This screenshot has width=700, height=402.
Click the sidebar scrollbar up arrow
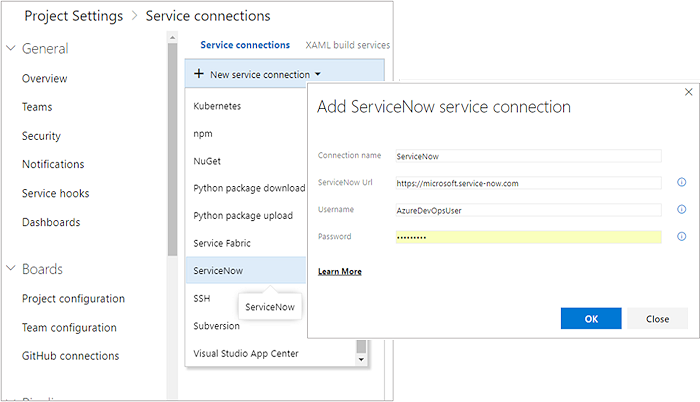point(173,37)
